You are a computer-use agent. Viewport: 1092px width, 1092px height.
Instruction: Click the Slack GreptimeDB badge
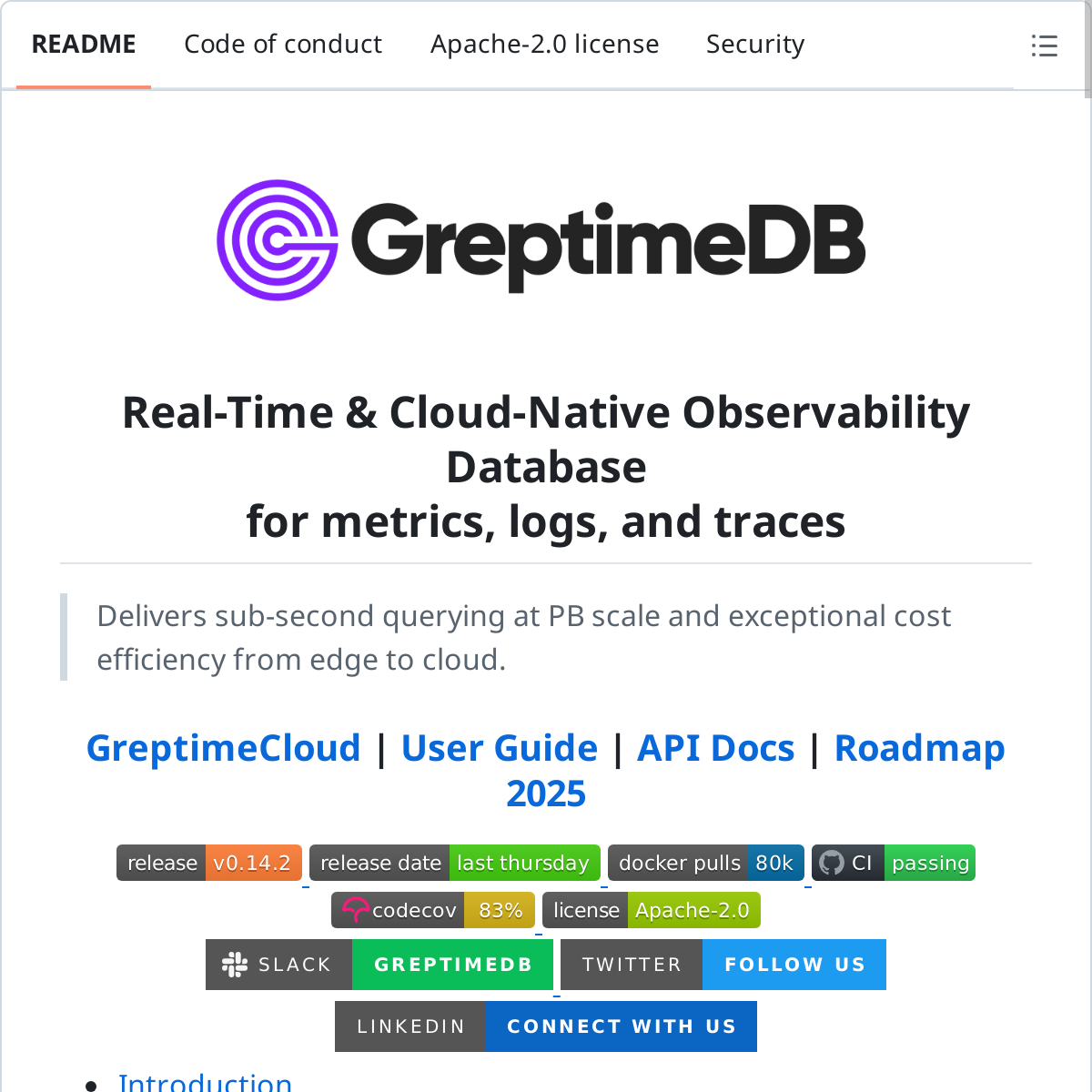point(379,965)
